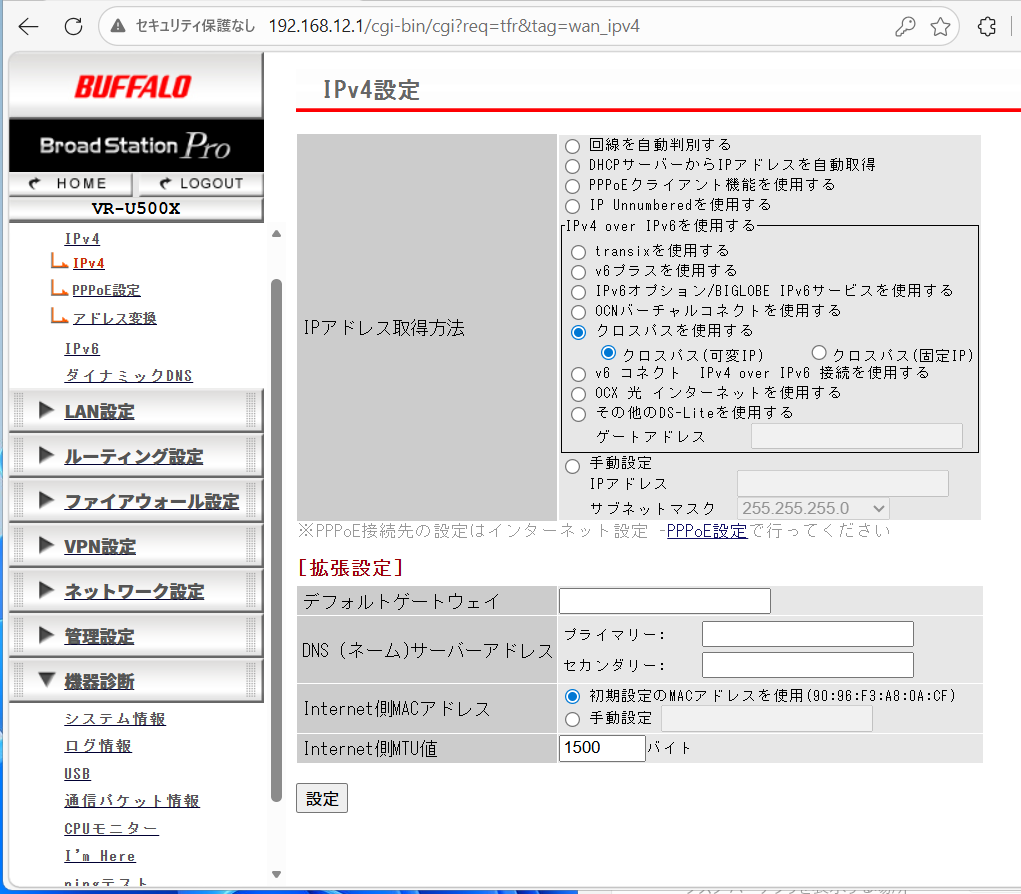
Task: Click the デフォルトゲートウェイ input field
Action: pyautogui.click(x=664, y=601)
